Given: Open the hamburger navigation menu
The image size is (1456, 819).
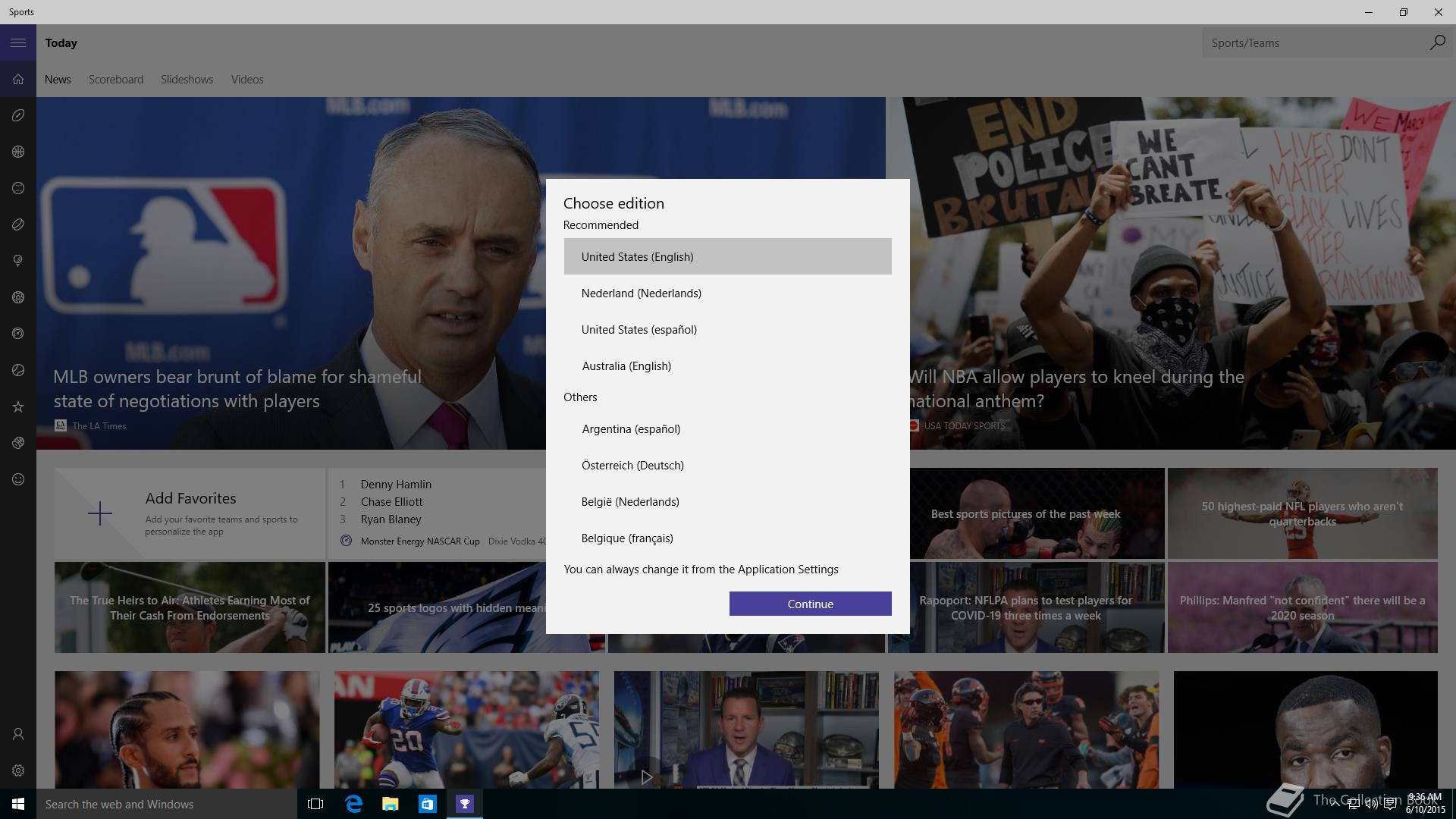Looking at the screenshot, I should click(18, 43).
